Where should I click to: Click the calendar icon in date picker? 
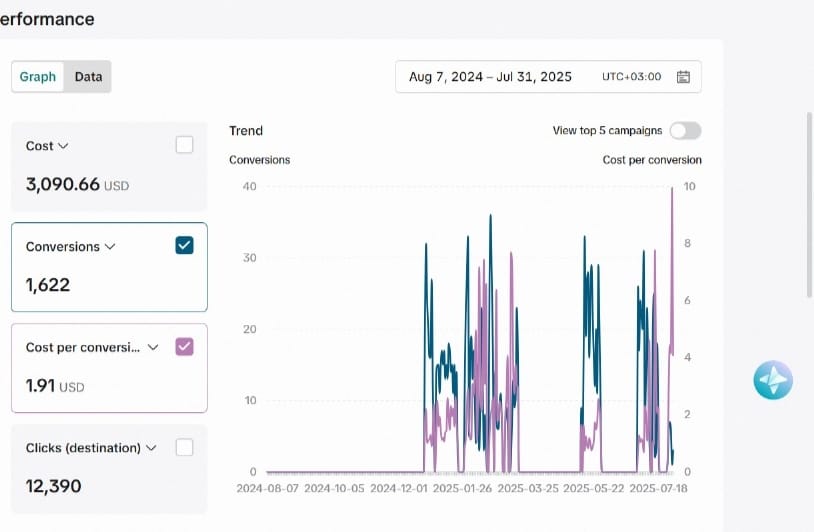684,77
